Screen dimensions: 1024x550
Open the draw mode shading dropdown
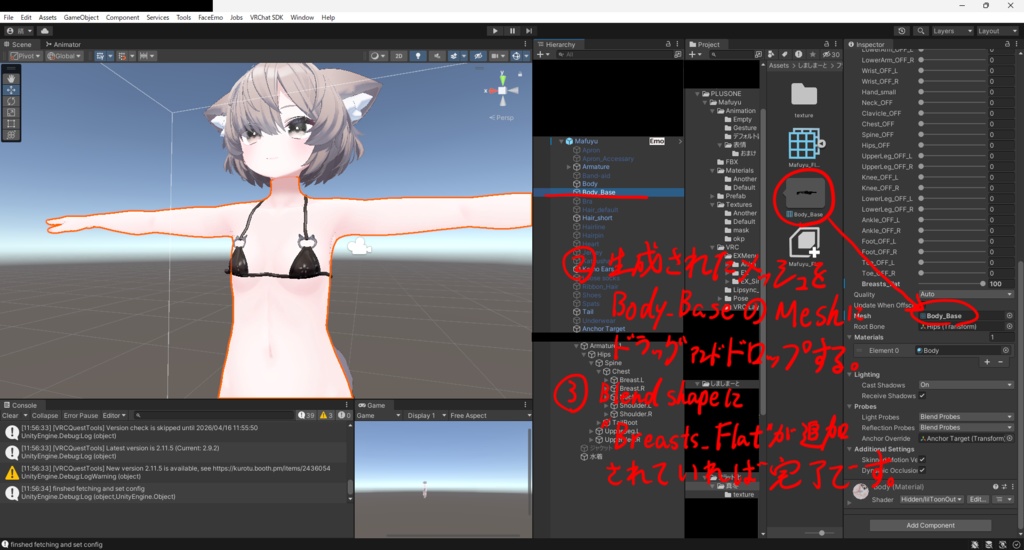[x=377, y=56]
